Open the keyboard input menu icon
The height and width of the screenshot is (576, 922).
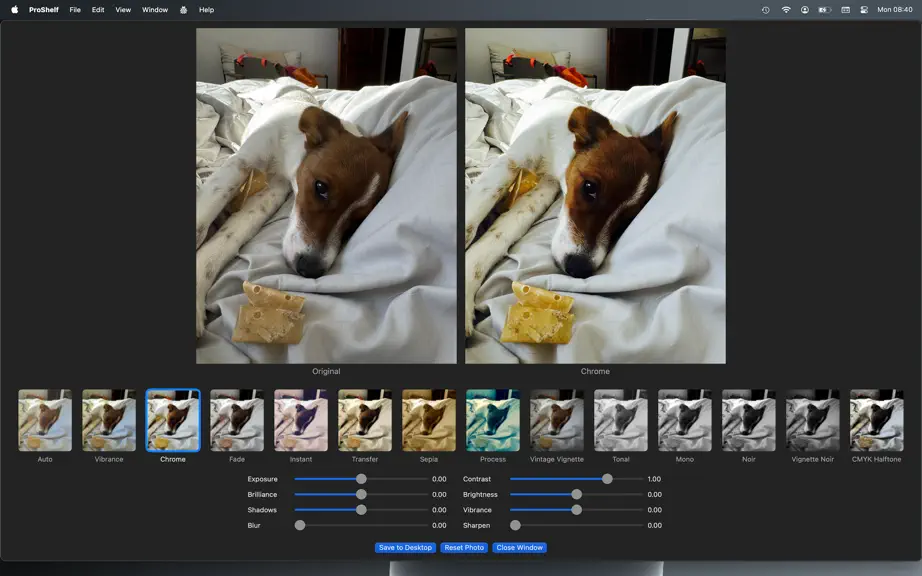[846, 9]
